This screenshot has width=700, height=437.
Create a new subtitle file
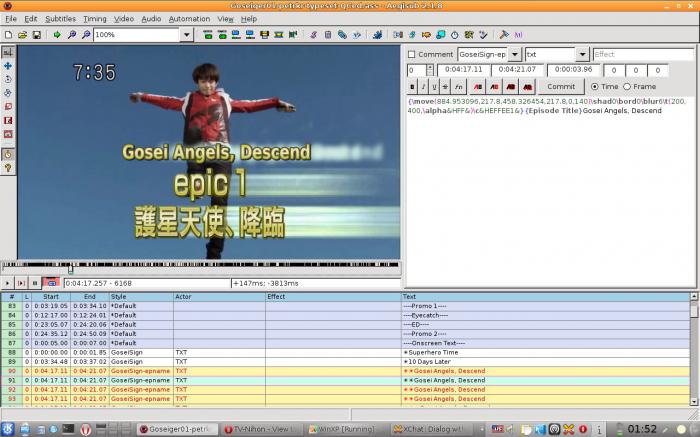8,34
